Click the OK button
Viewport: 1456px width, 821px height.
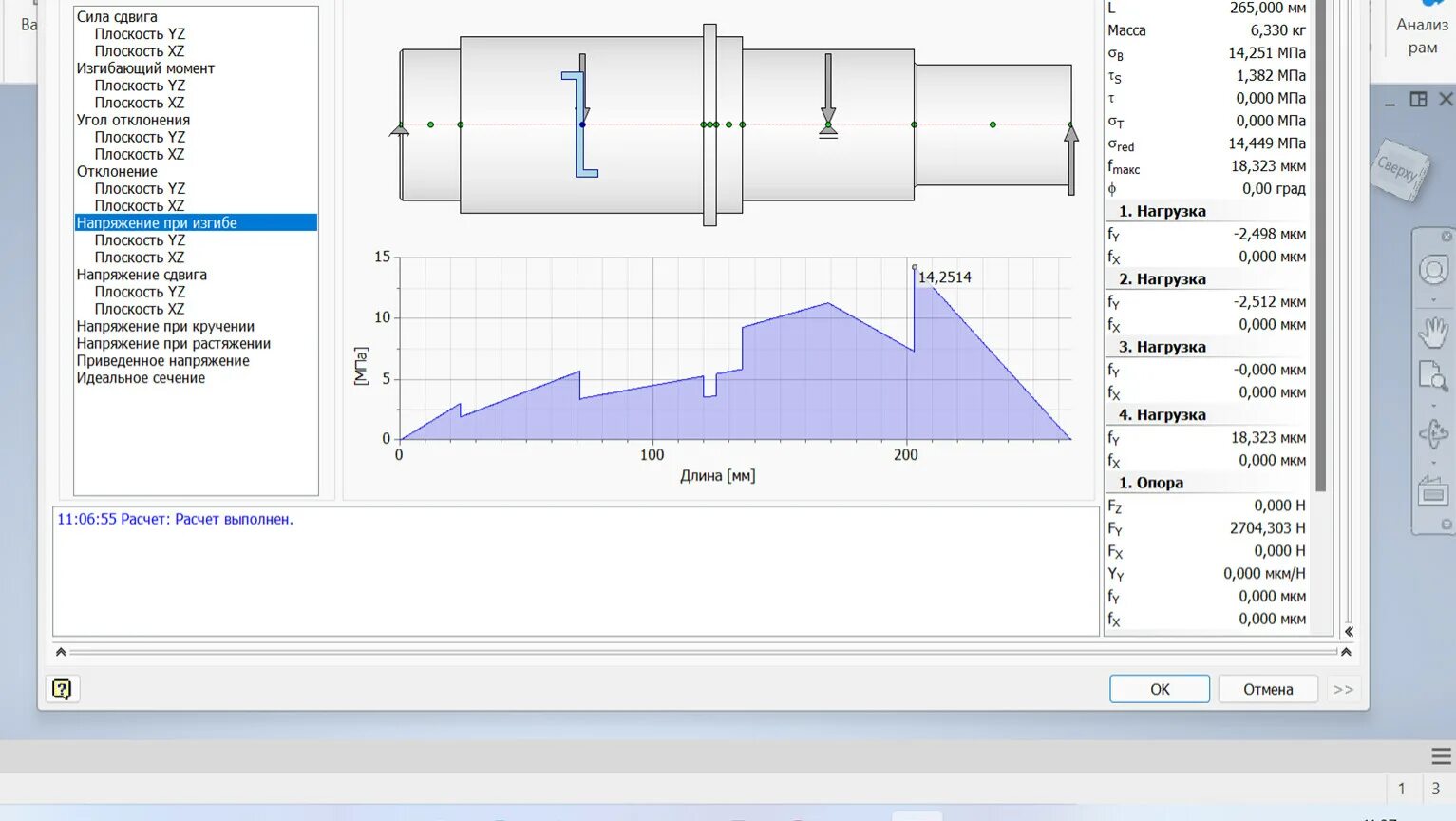coord(1160,689)
